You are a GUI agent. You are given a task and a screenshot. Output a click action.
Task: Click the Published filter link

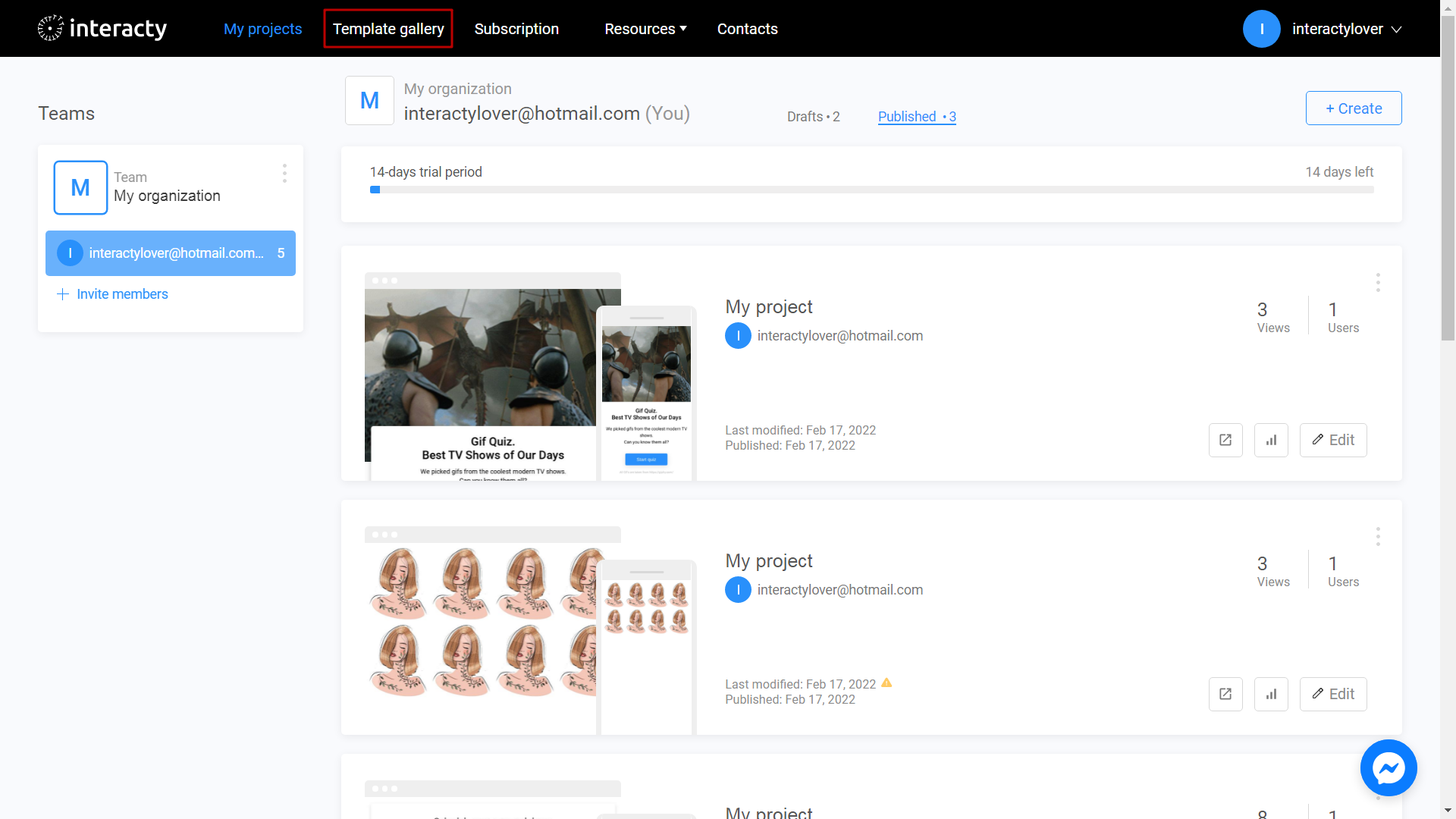915,116
